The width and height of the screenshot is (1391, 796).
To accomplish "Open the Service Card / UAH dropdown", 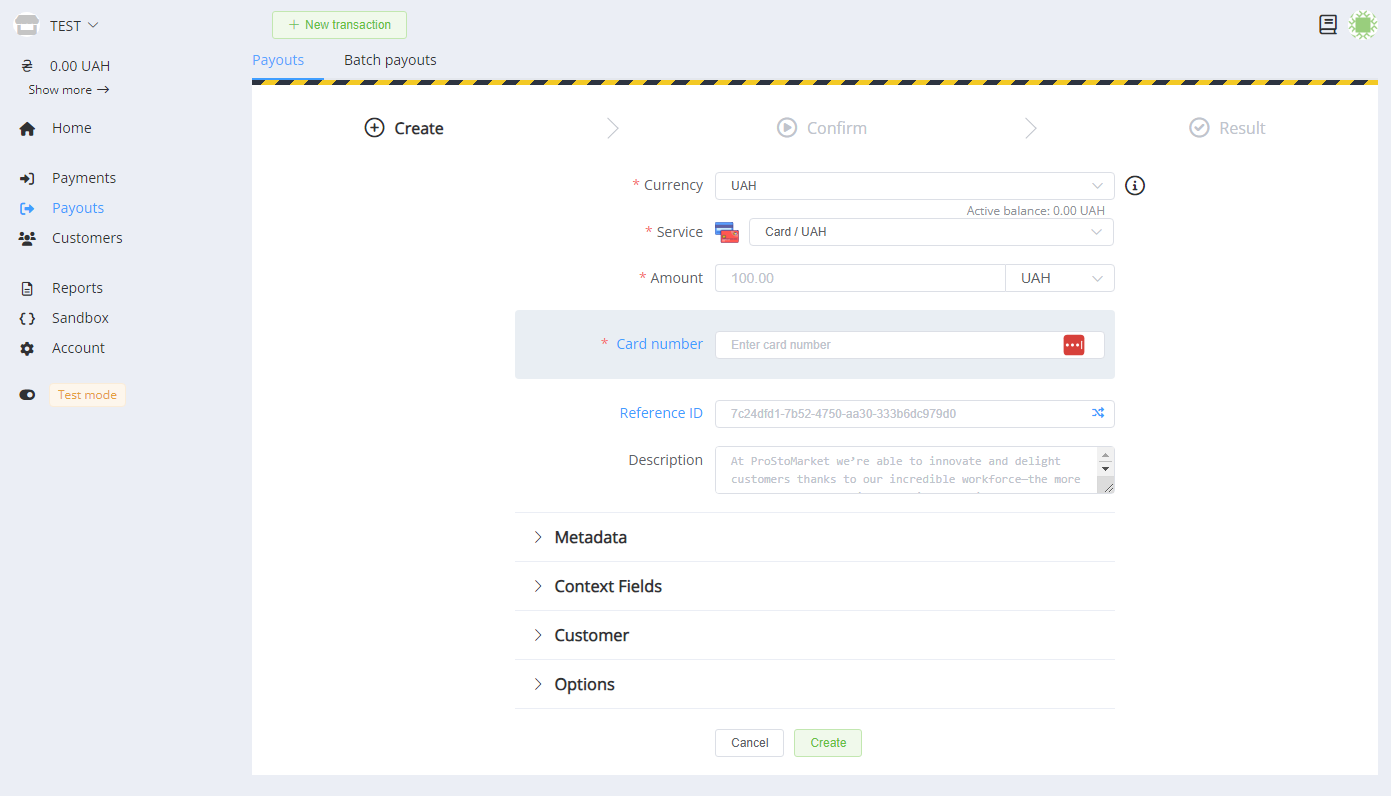I will click(930, 232).
